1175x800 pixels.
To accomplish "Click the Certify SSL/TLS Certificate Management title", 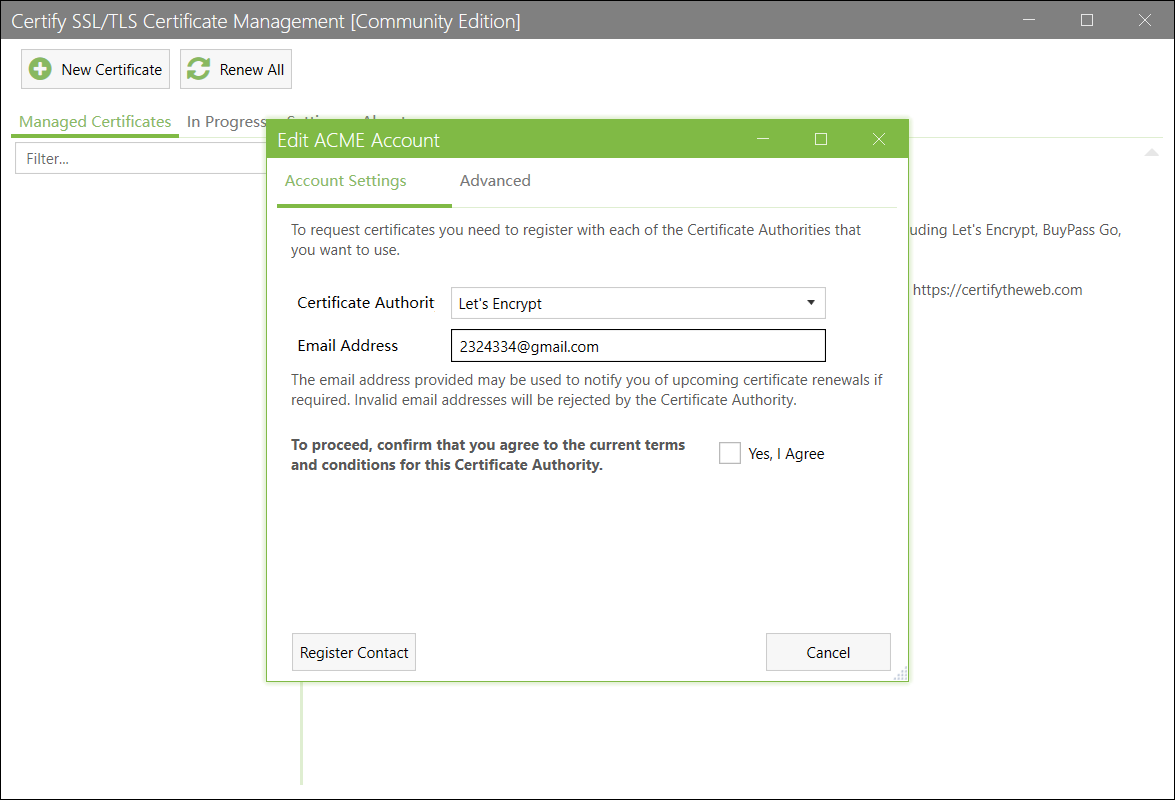I will [x=266, y=21].
